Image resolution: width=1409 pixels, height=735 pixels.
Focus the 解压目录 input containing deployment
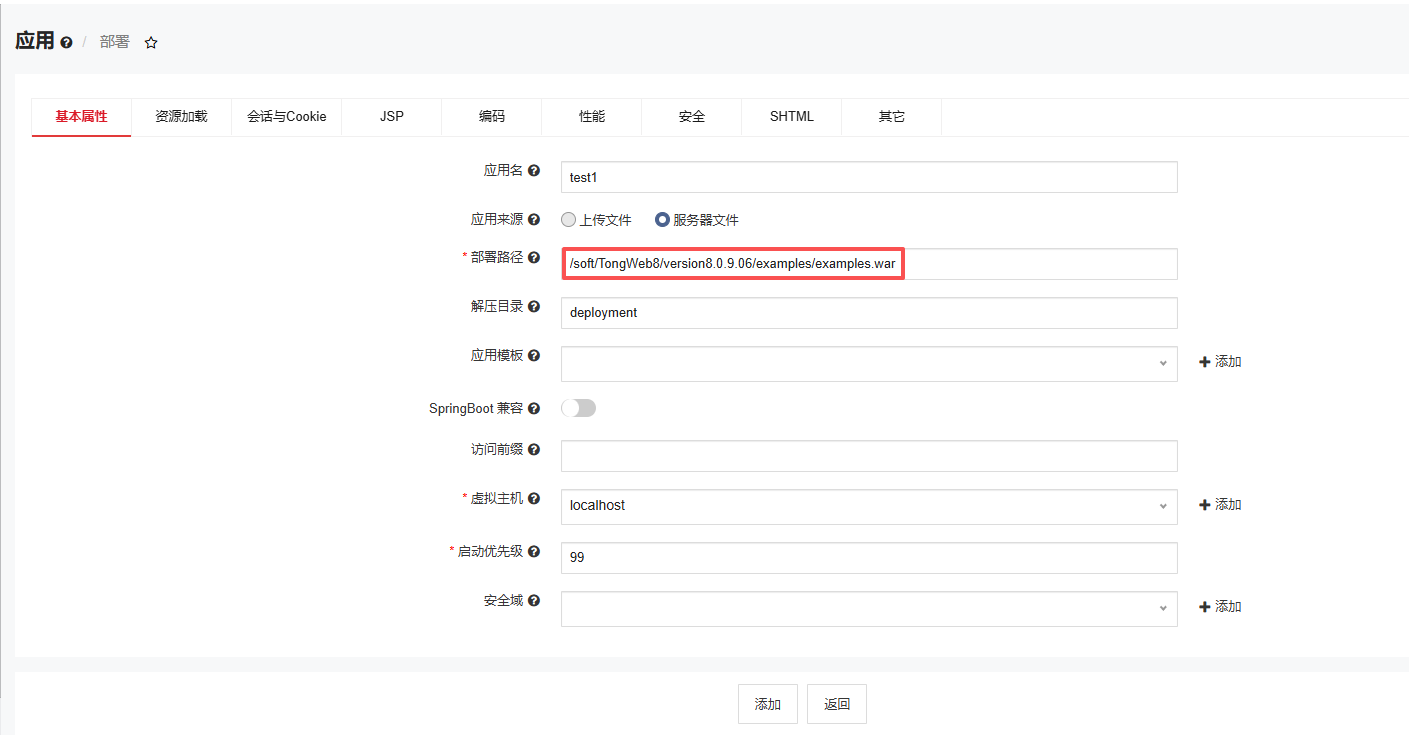coord(869,313)
